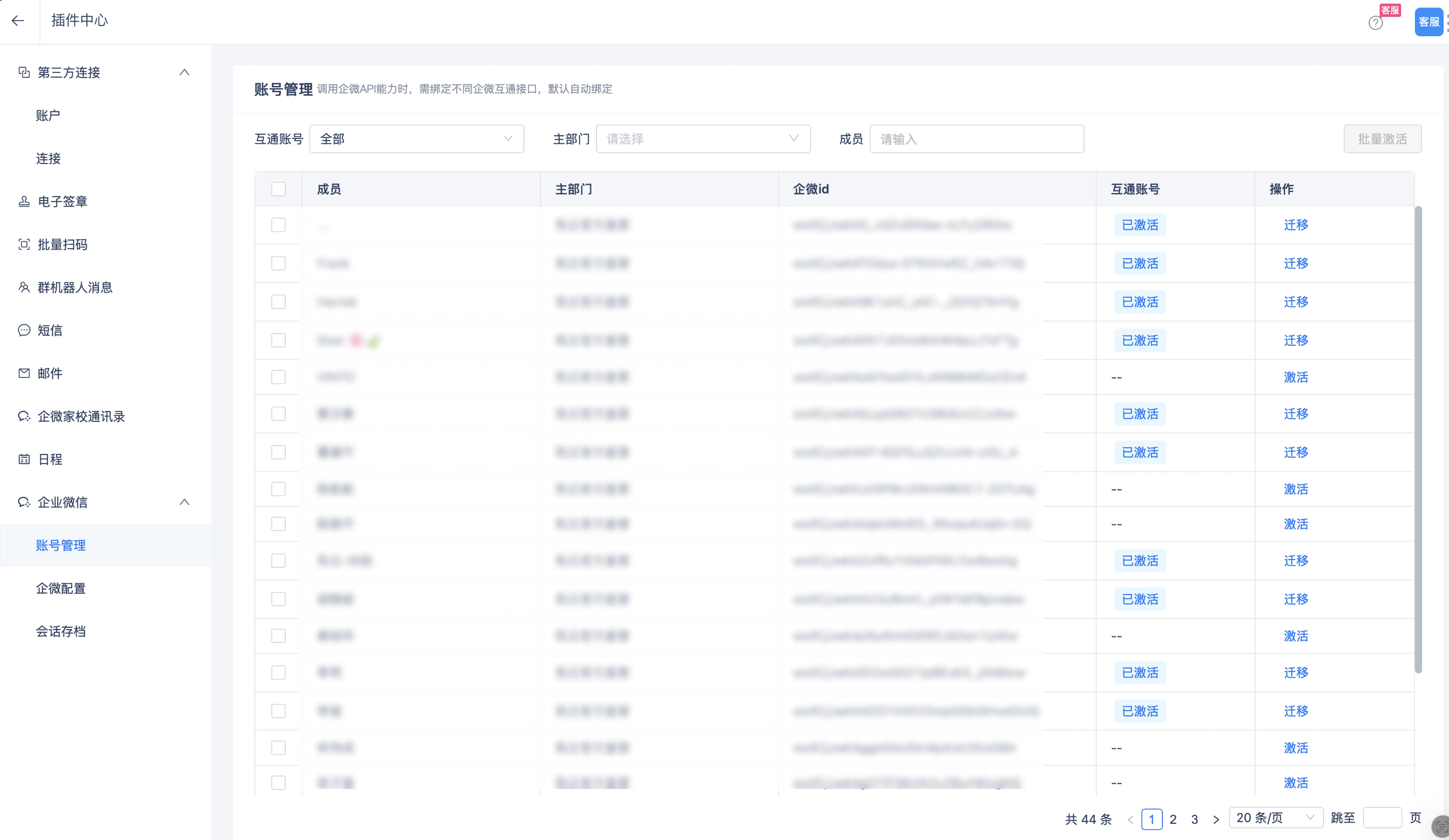Collapse the 第三方连接 section
The image size is (1449, 840).
click(184, 73)
